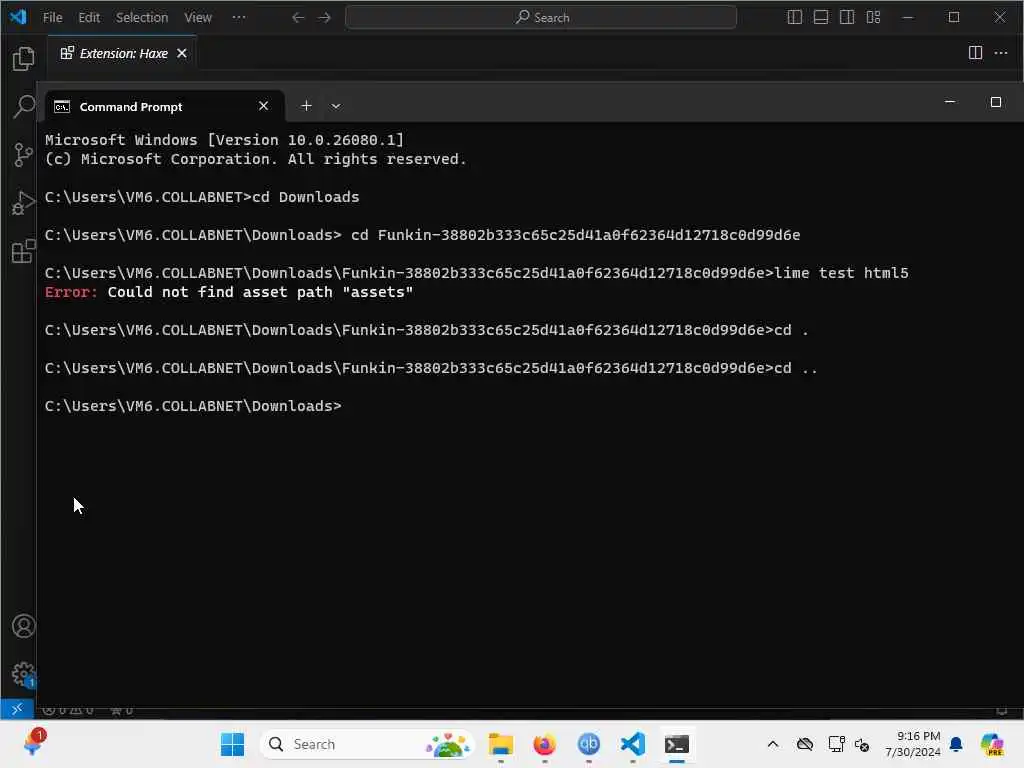
Task: Close the Command Prompt tab
Action: (263, 106)
